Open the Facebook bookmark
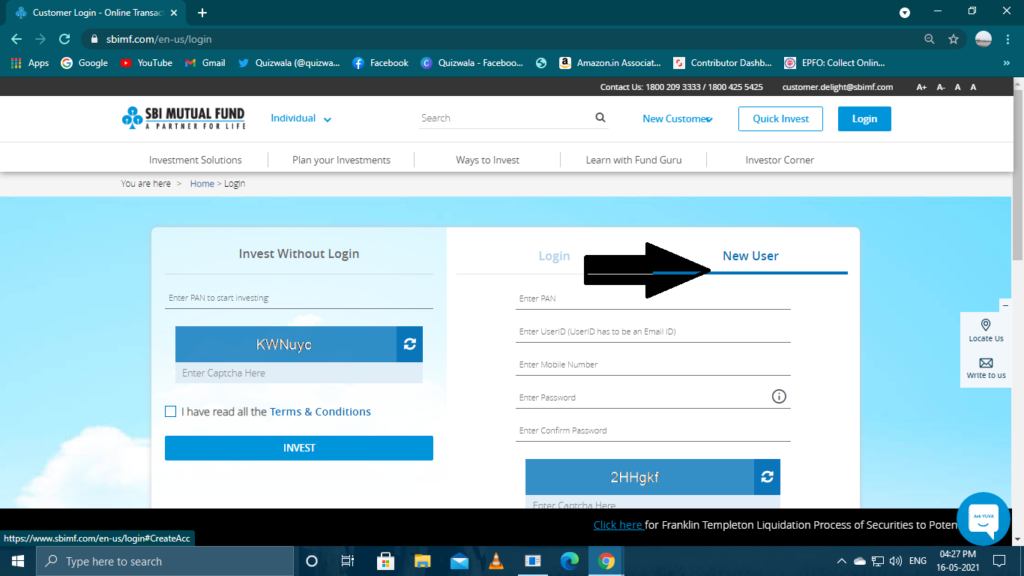 380,63
